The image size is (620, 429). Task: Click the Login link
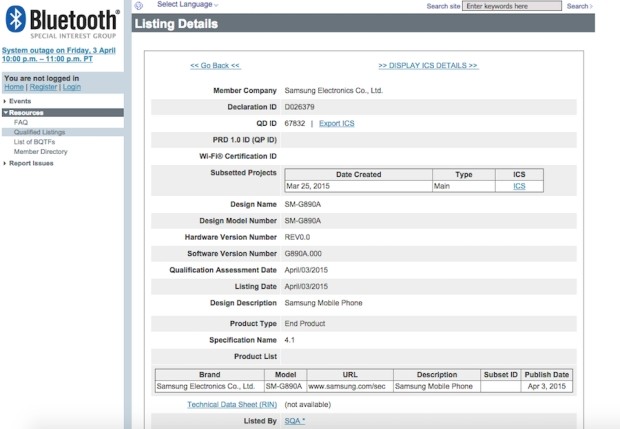tap(71, 87)
